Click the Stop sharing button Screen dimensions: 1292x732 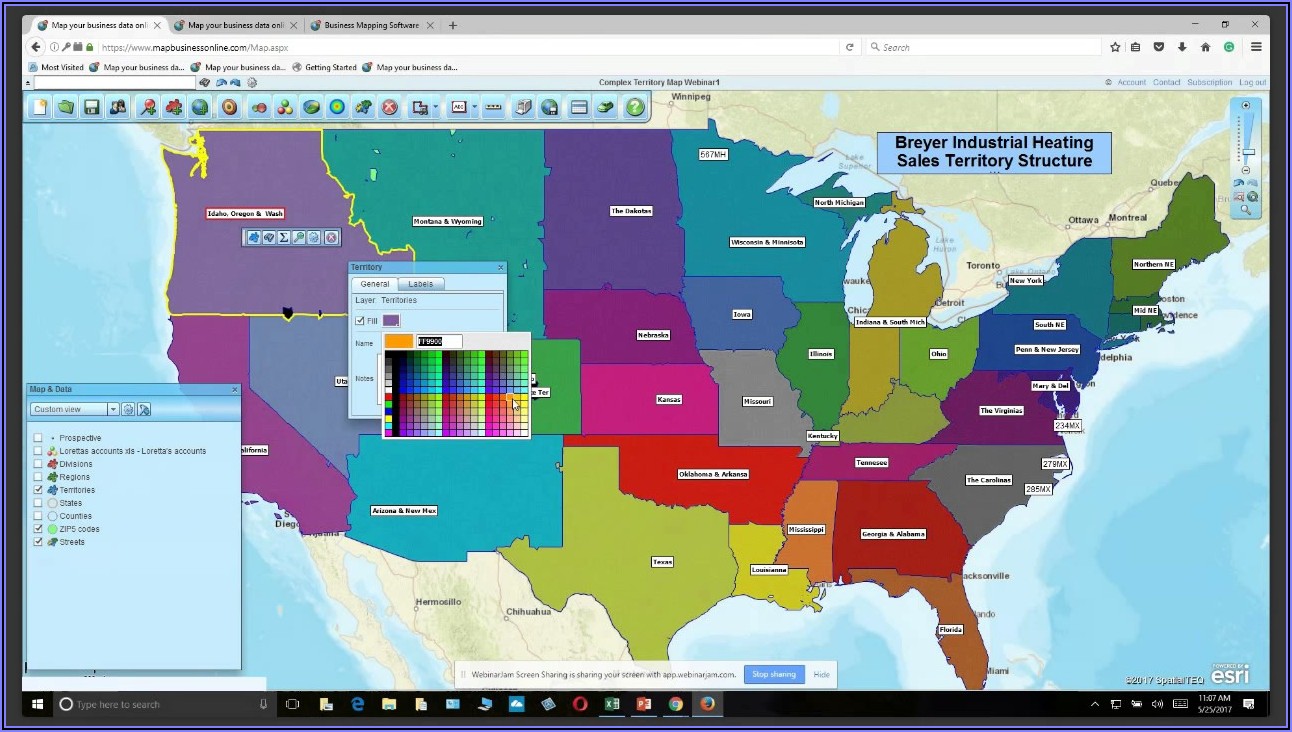coord(774,674)
